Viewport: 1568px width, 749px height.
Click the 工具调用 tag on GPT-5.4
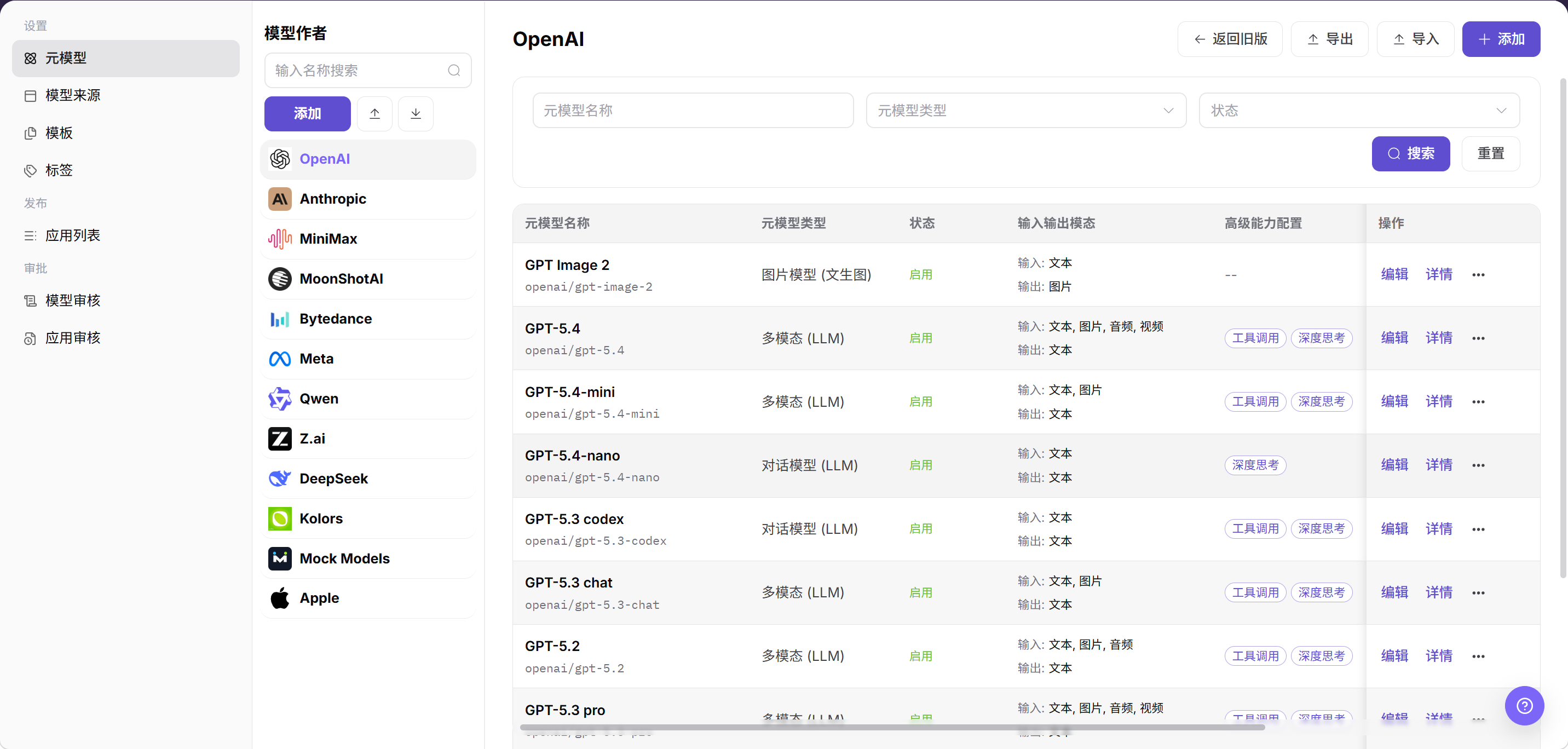(1255, 338)
